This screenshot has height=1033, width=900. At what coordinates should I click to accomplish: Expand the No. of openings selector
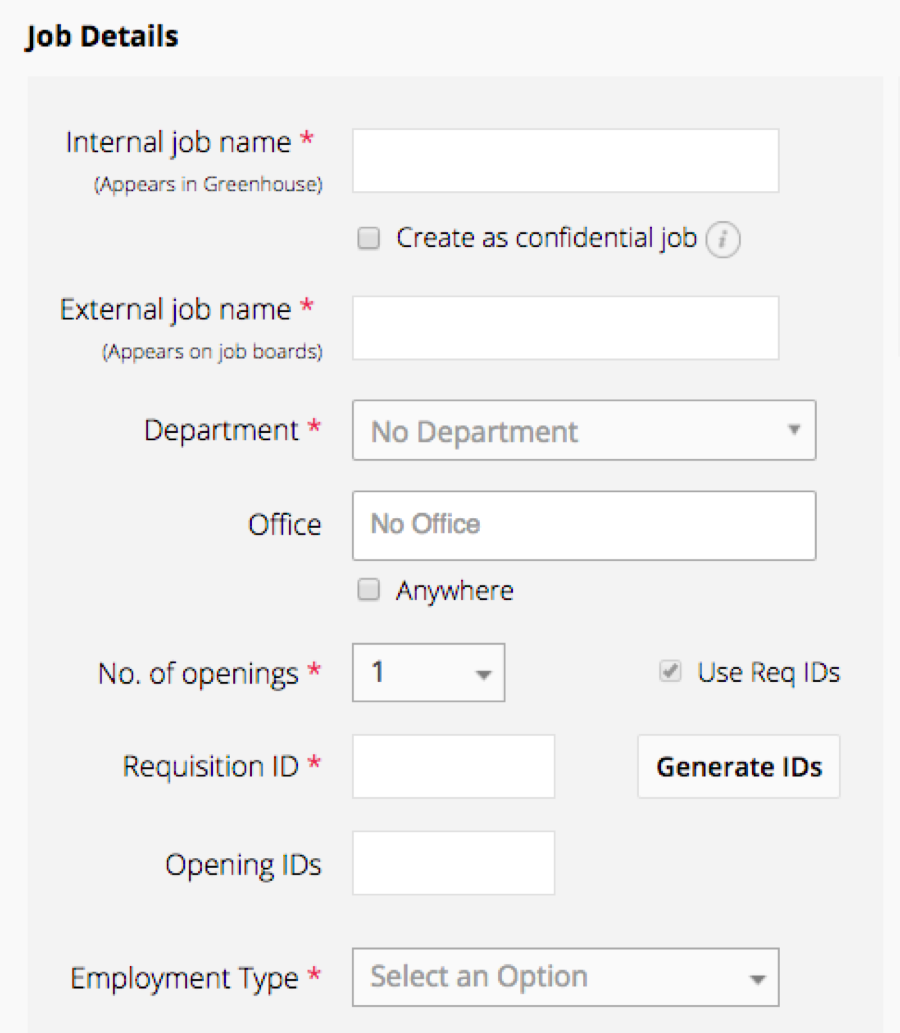428,672
